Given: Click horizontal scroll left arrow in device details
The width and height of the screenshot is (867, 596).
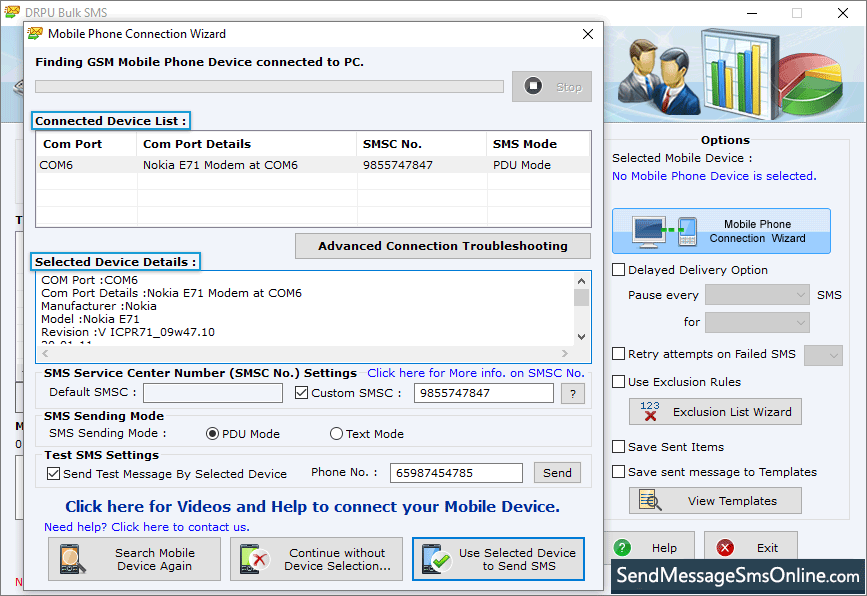Looking at the screenshot, I should click(x=45, y=353).
